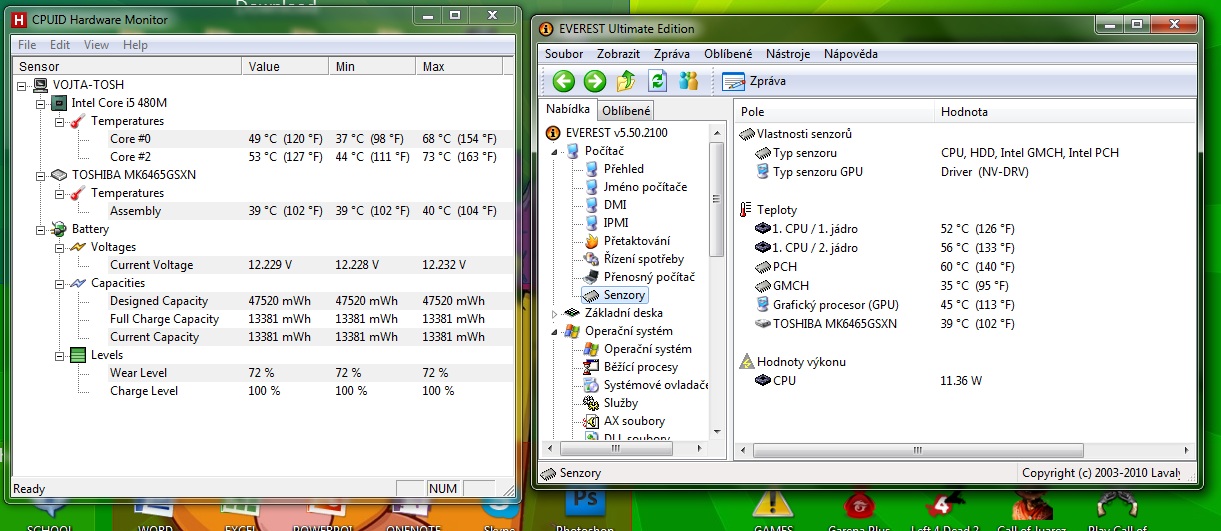Click the green Back arrow in EVEREST toolbar
1221x531 pixels.
click(x=563, y=81)
